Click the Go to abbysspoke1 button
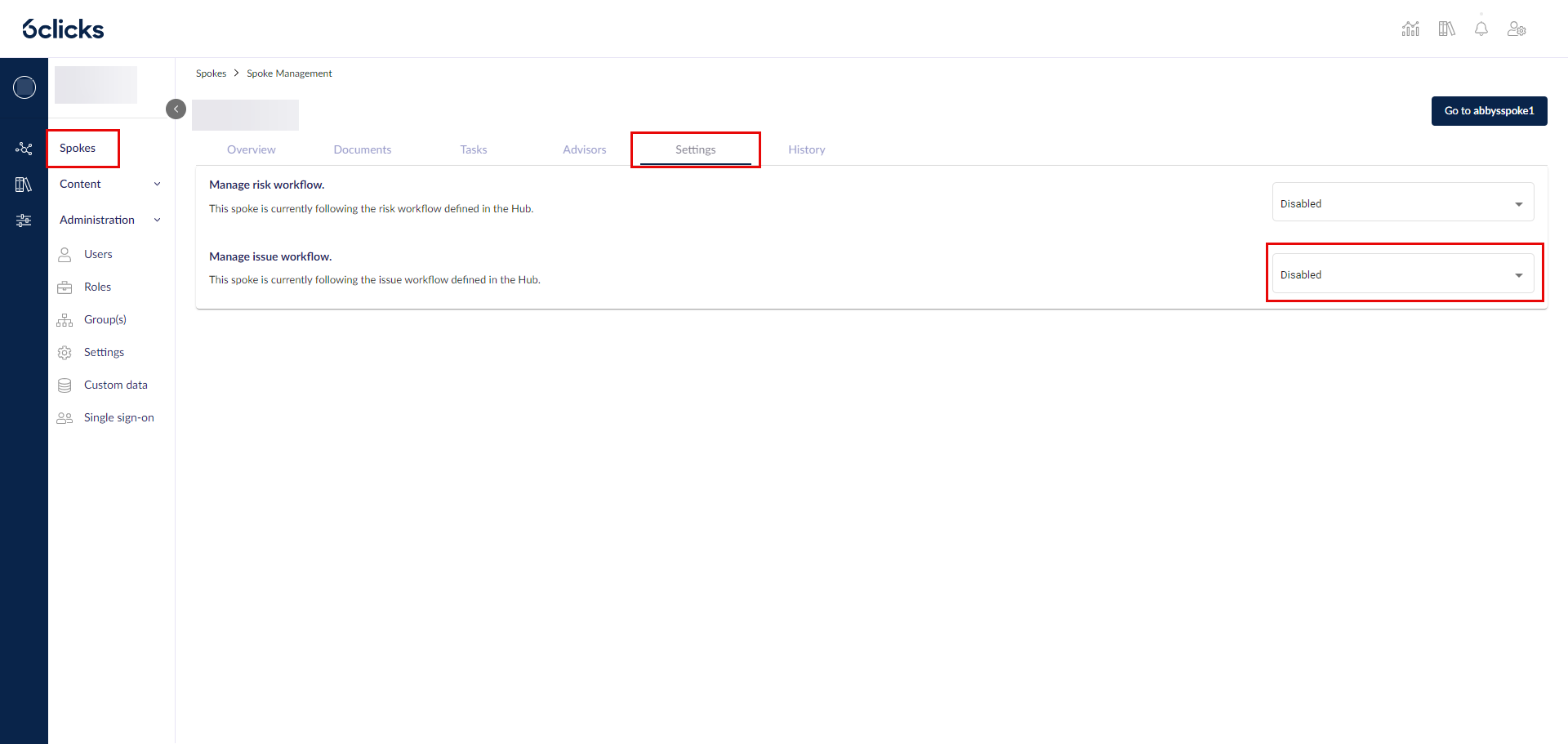Screen dimensions: 1568x744 (x=1489, y=111)
